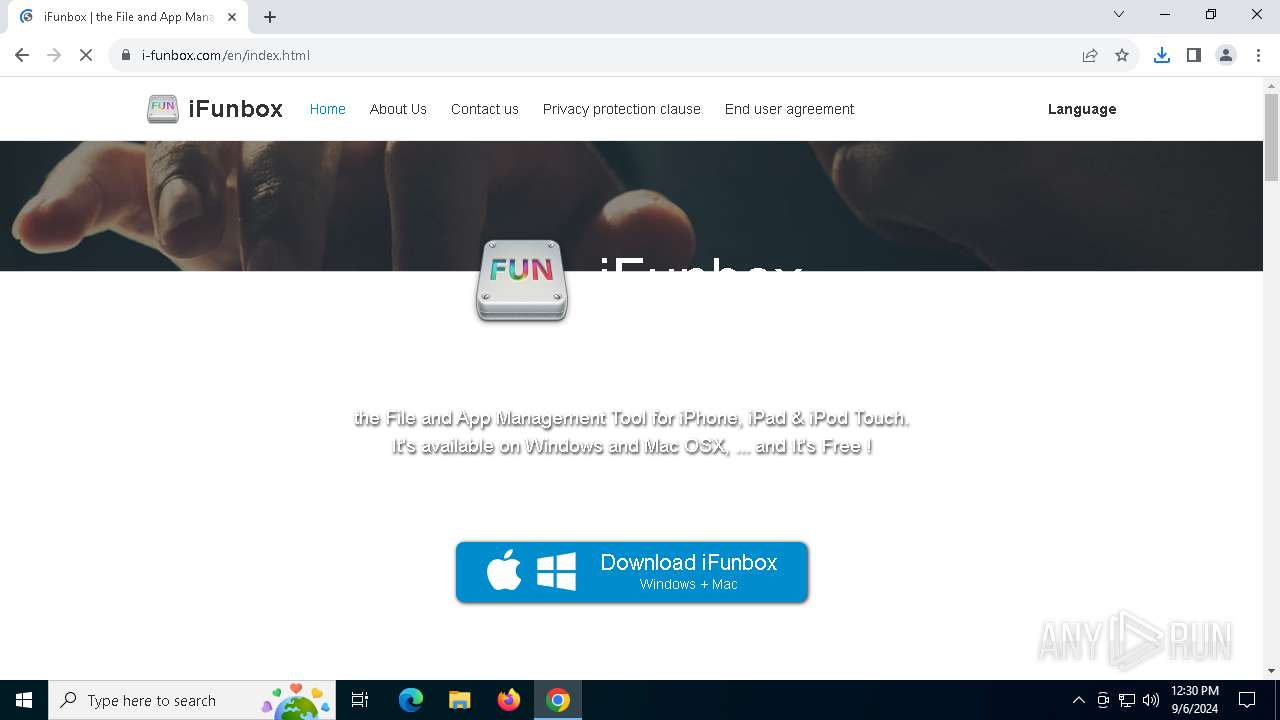Open End user agreement page
This screenshot has height=720, width=1280.
pyautogui.click(x=789, y=109)
